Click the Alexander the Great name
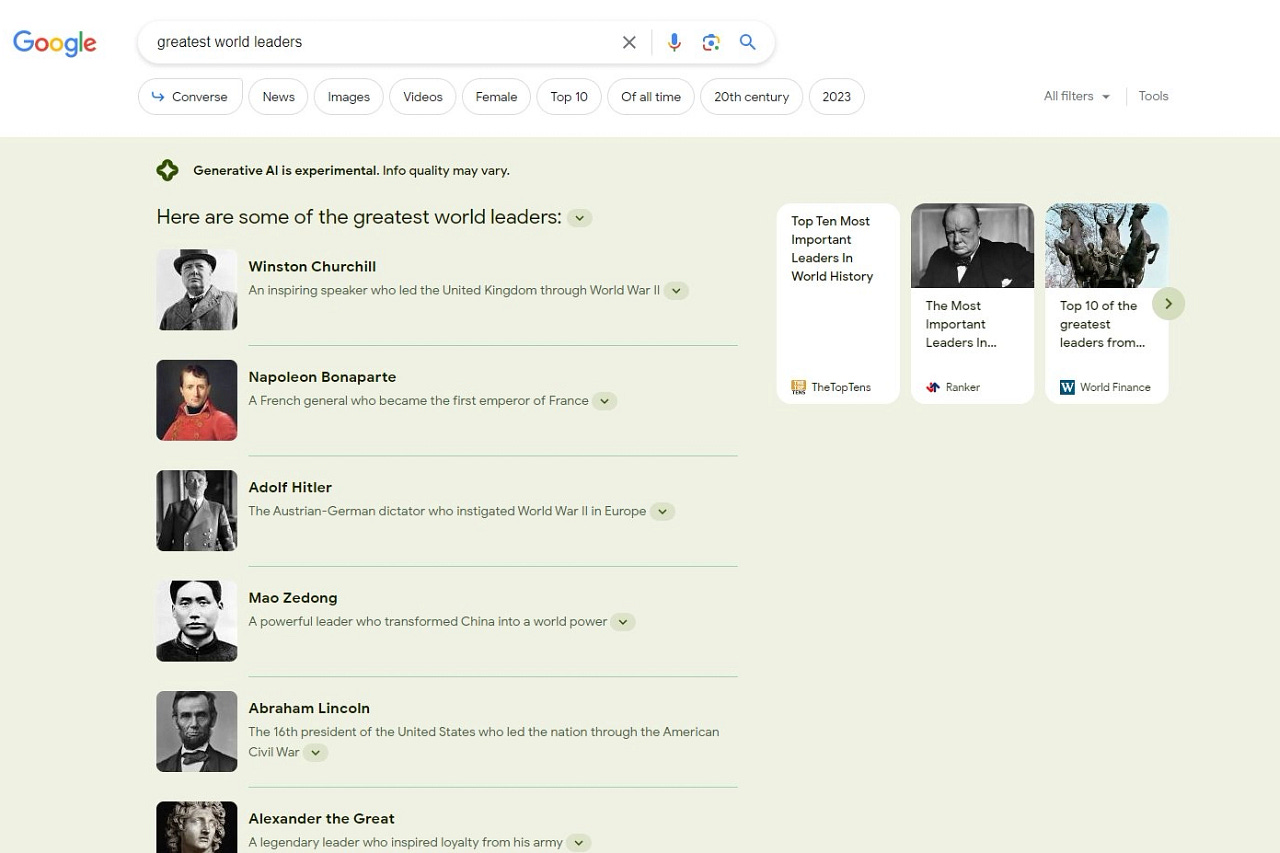The width and height of the screenshot is (1280, 853). coord(321,819)
